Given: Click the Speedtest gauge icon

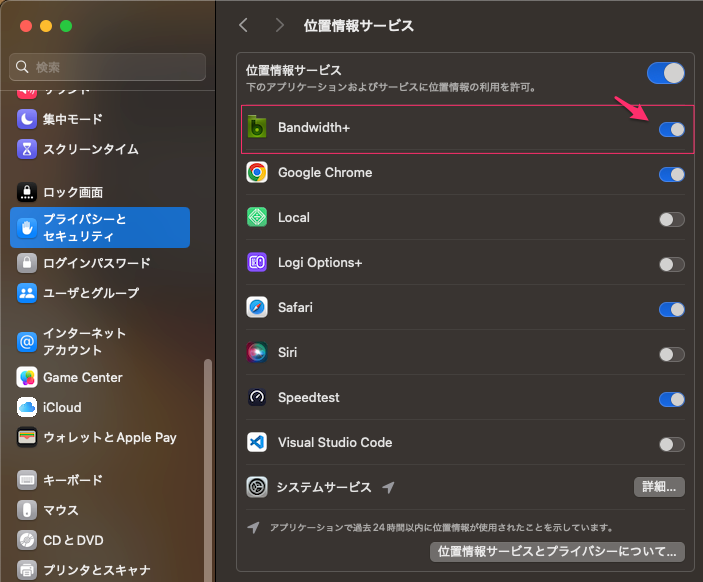Looking at the screenshot, I should (x=257, y=398).
